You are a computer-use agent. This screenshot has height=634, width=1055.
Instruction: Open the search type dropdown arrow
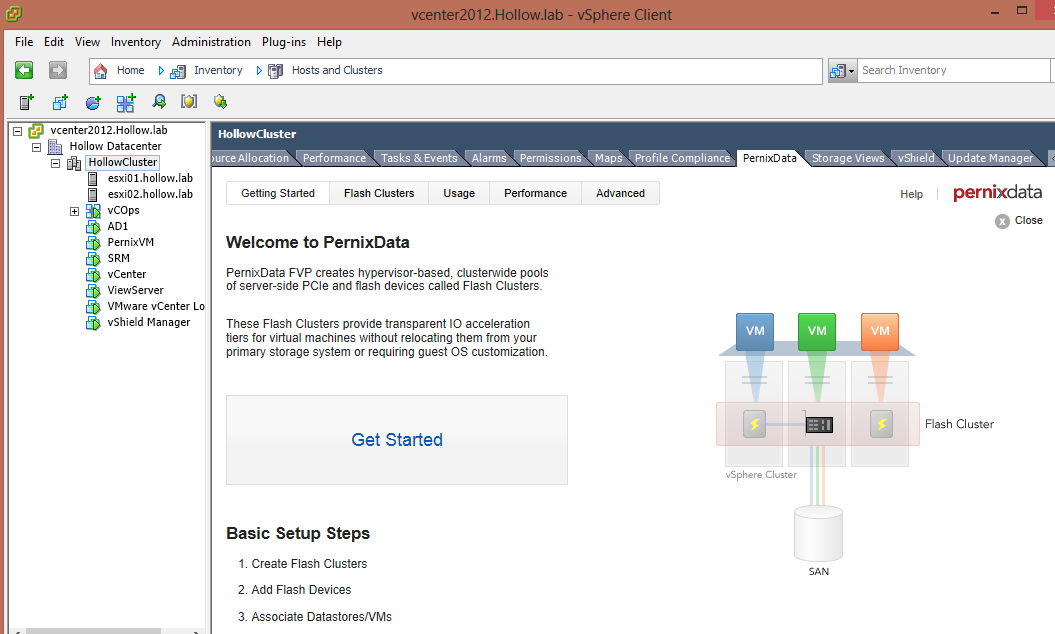pyautogui.click(x=852, y=71)
